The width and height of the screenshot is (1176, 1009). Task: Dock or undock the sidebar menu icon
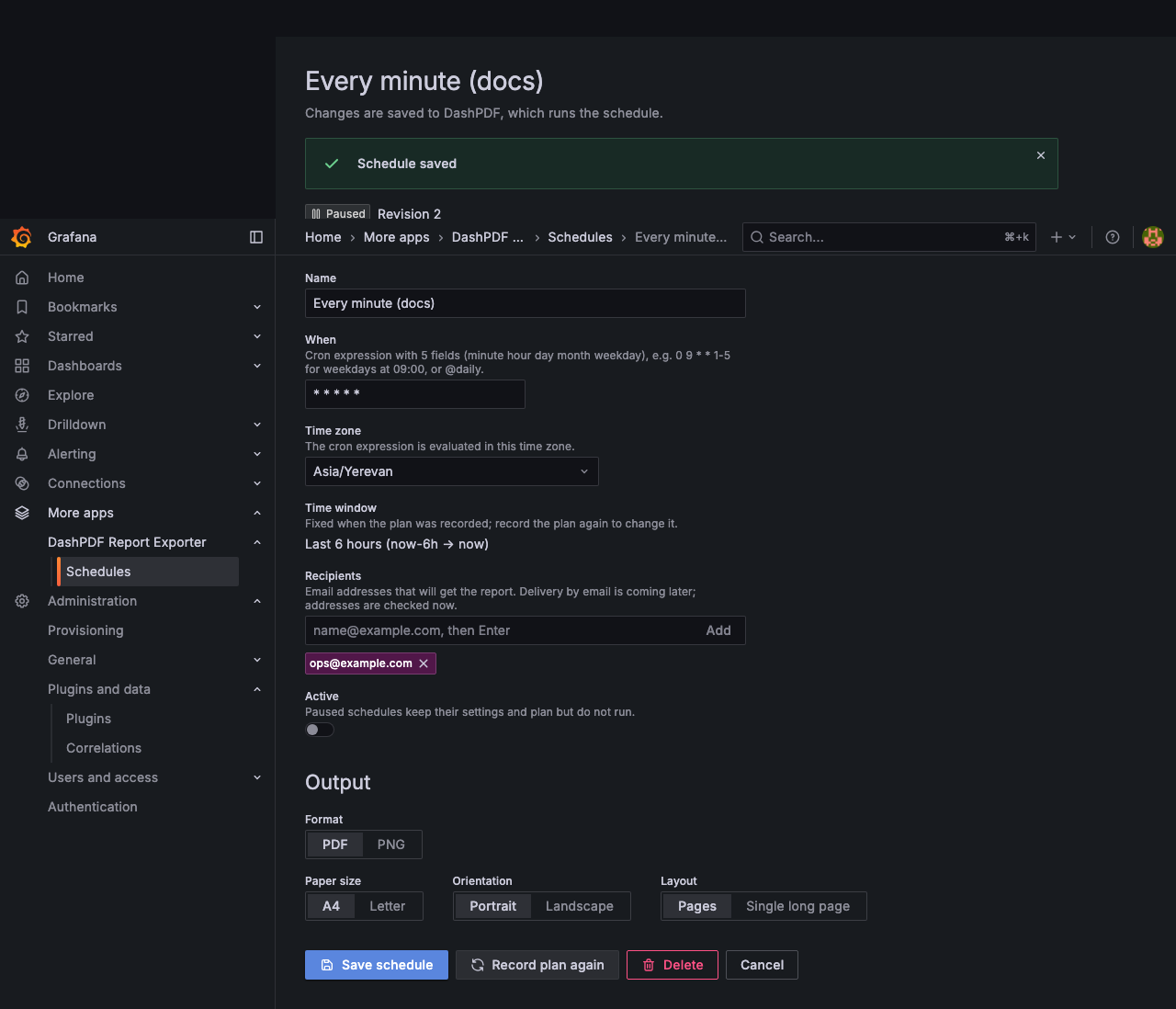coord(256,237)
